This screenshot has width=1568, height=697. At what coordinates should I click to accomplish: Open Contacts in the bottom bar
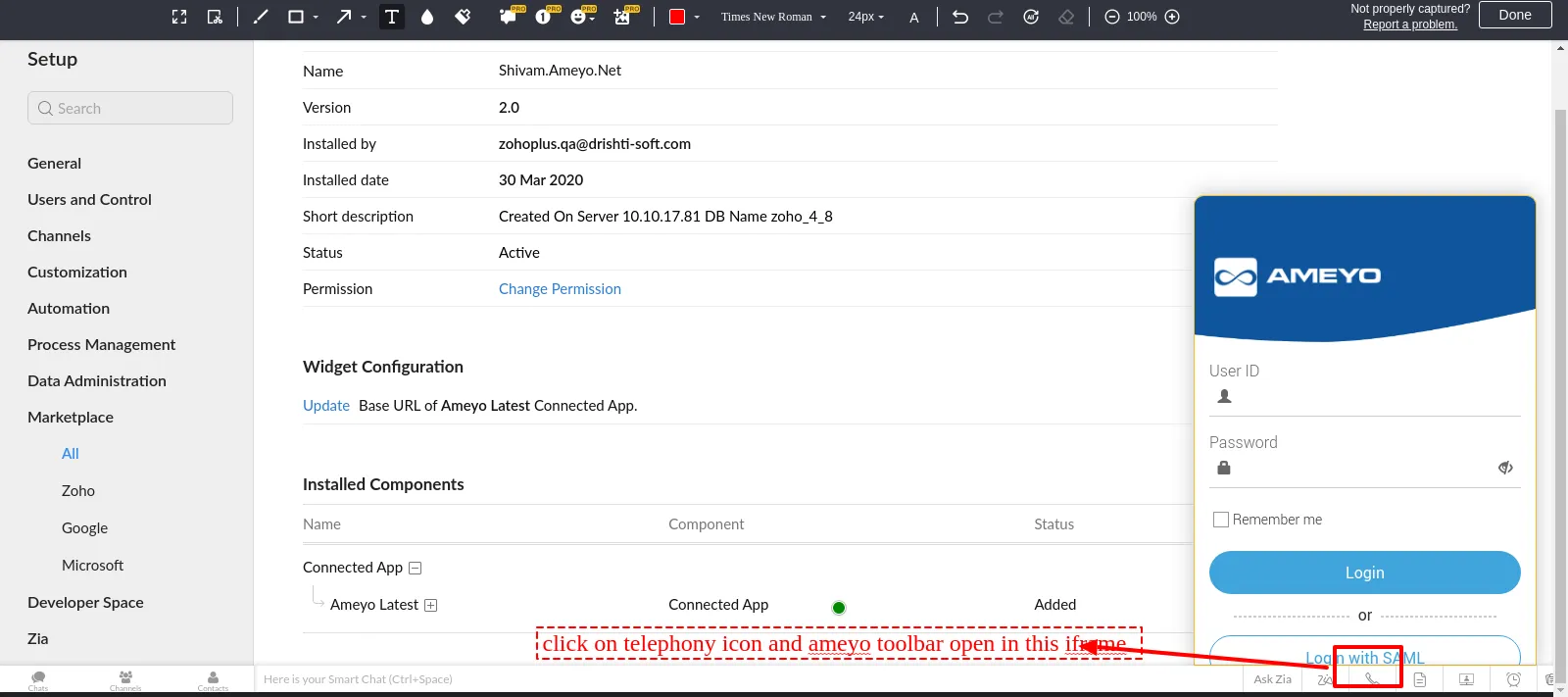point(213,680)
